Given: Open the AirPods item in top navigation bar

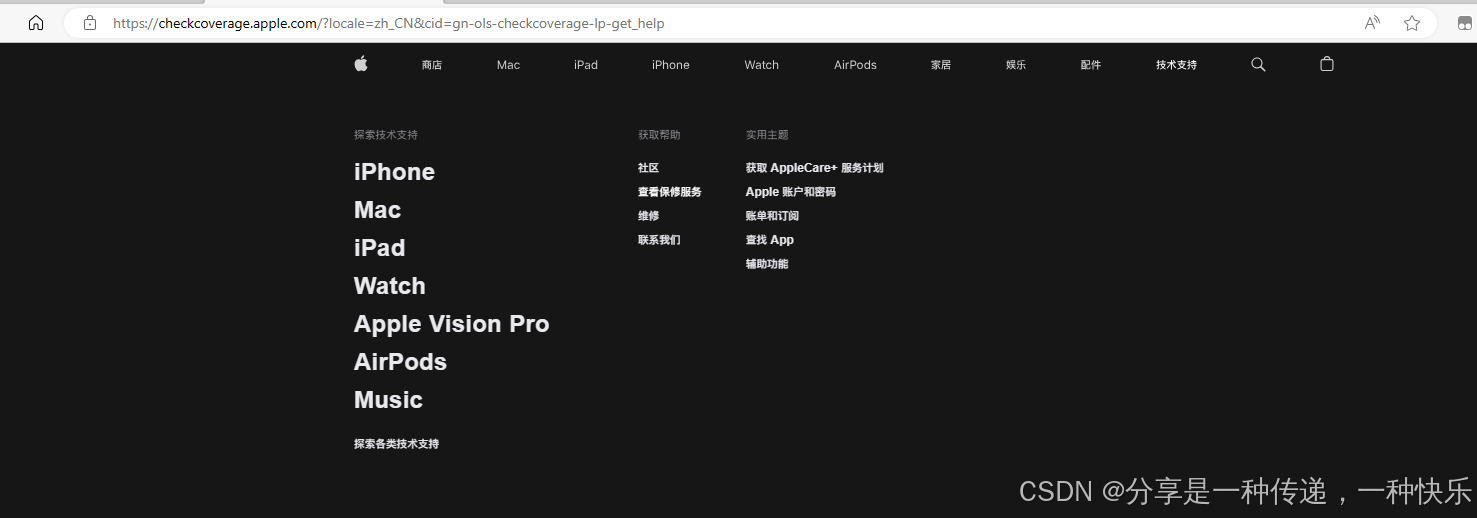Looking at the screenshot, I should pos(855,65).
